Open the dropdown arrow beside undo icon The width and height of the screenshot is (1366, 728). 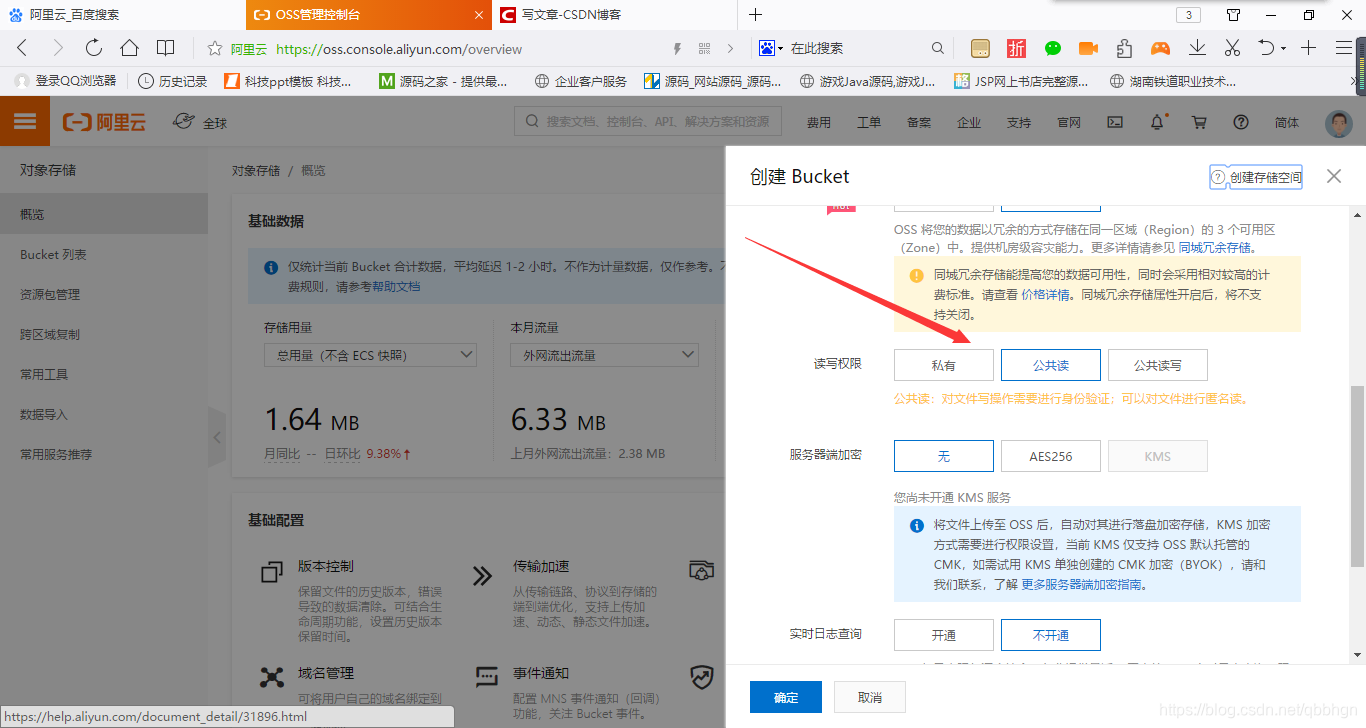(x=1282, y=49)
